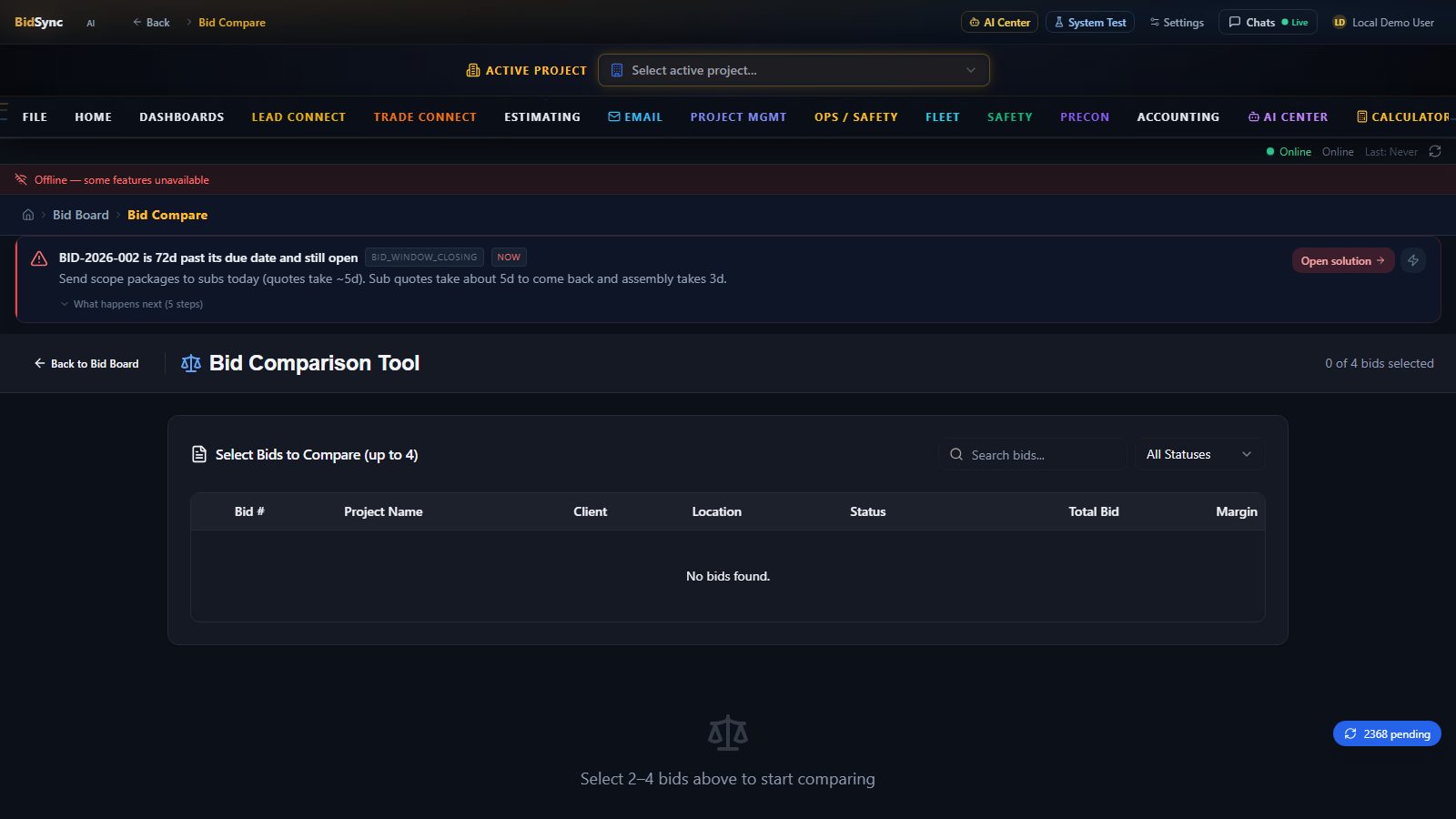The image size is (1456, 819).
Task: Focus the Search bids input field
Action: (x=1032, y=454)
